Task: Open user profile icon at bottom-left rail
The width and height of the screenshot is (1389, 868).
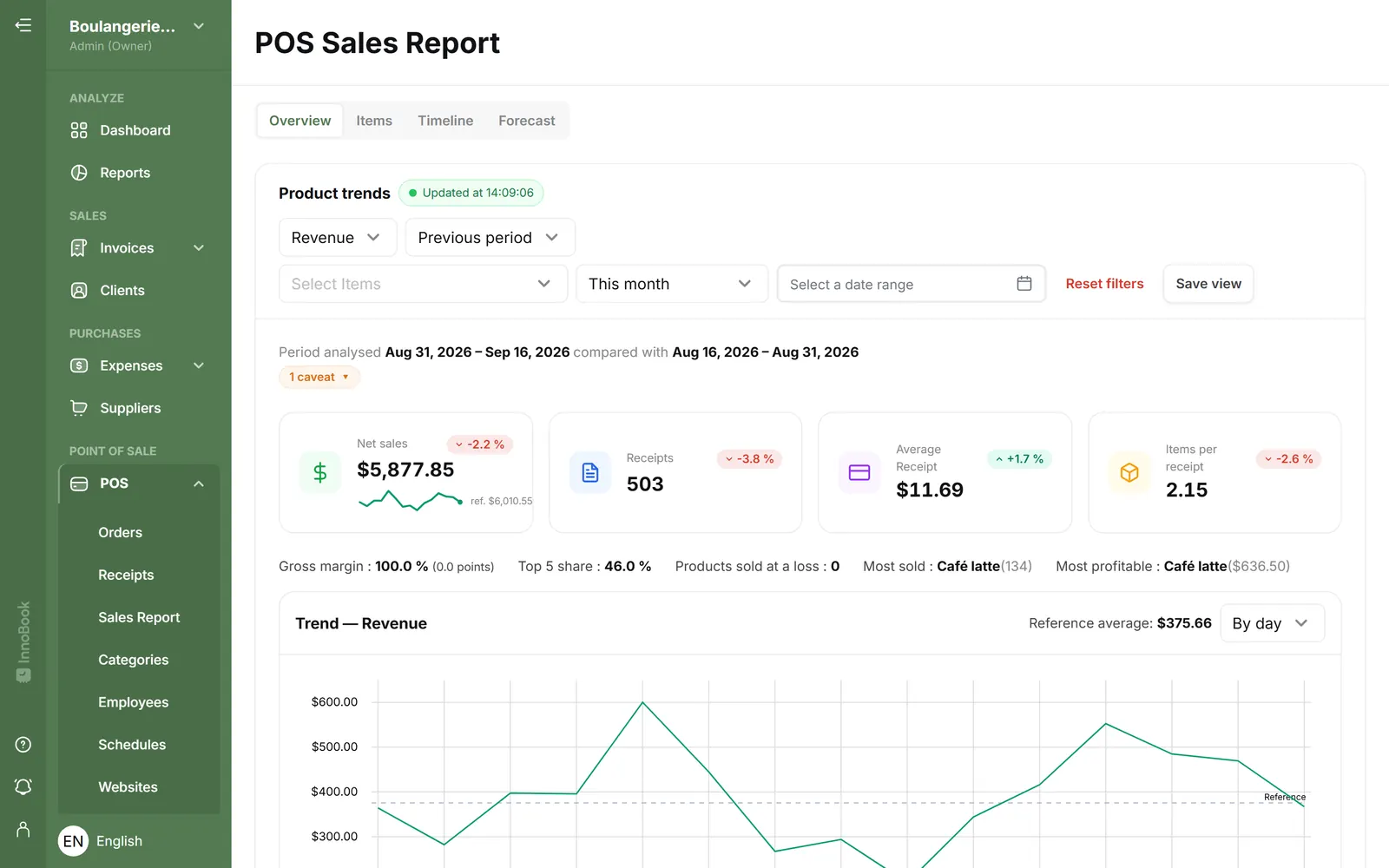Action: (23, 830)
